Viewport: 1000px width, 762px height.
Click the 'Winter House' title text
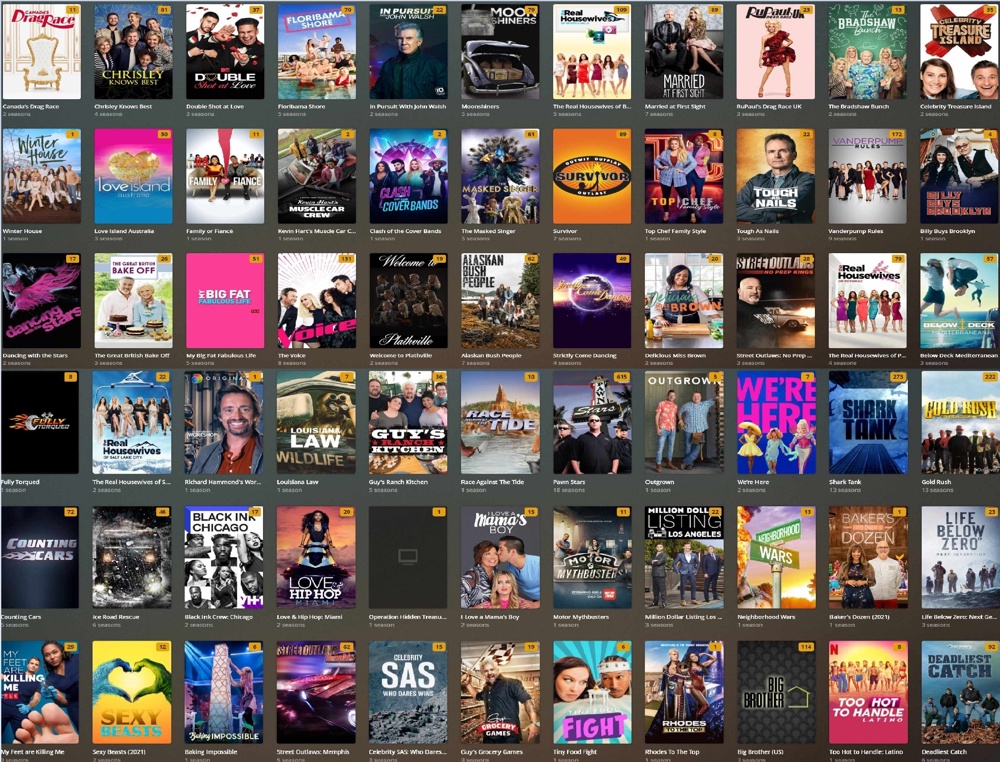coord(22,231)
